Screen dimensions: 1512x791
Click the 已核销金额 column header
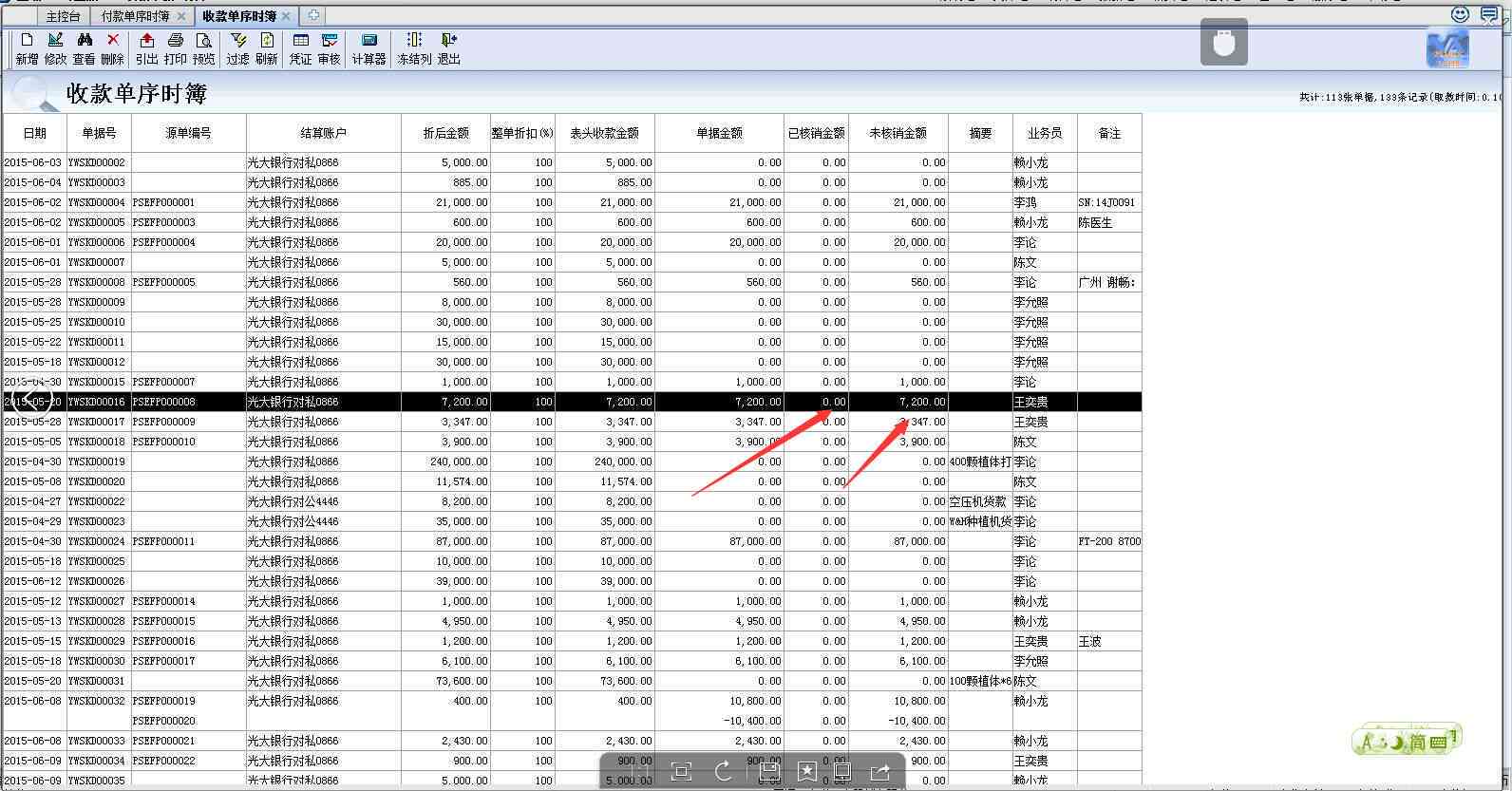816,133
